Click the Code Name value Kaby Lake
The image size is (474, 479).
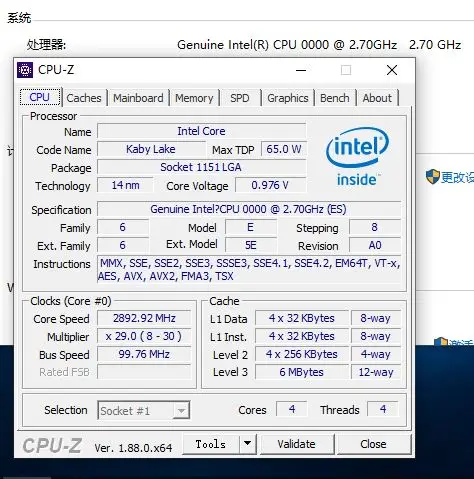(x=151, y=149)
